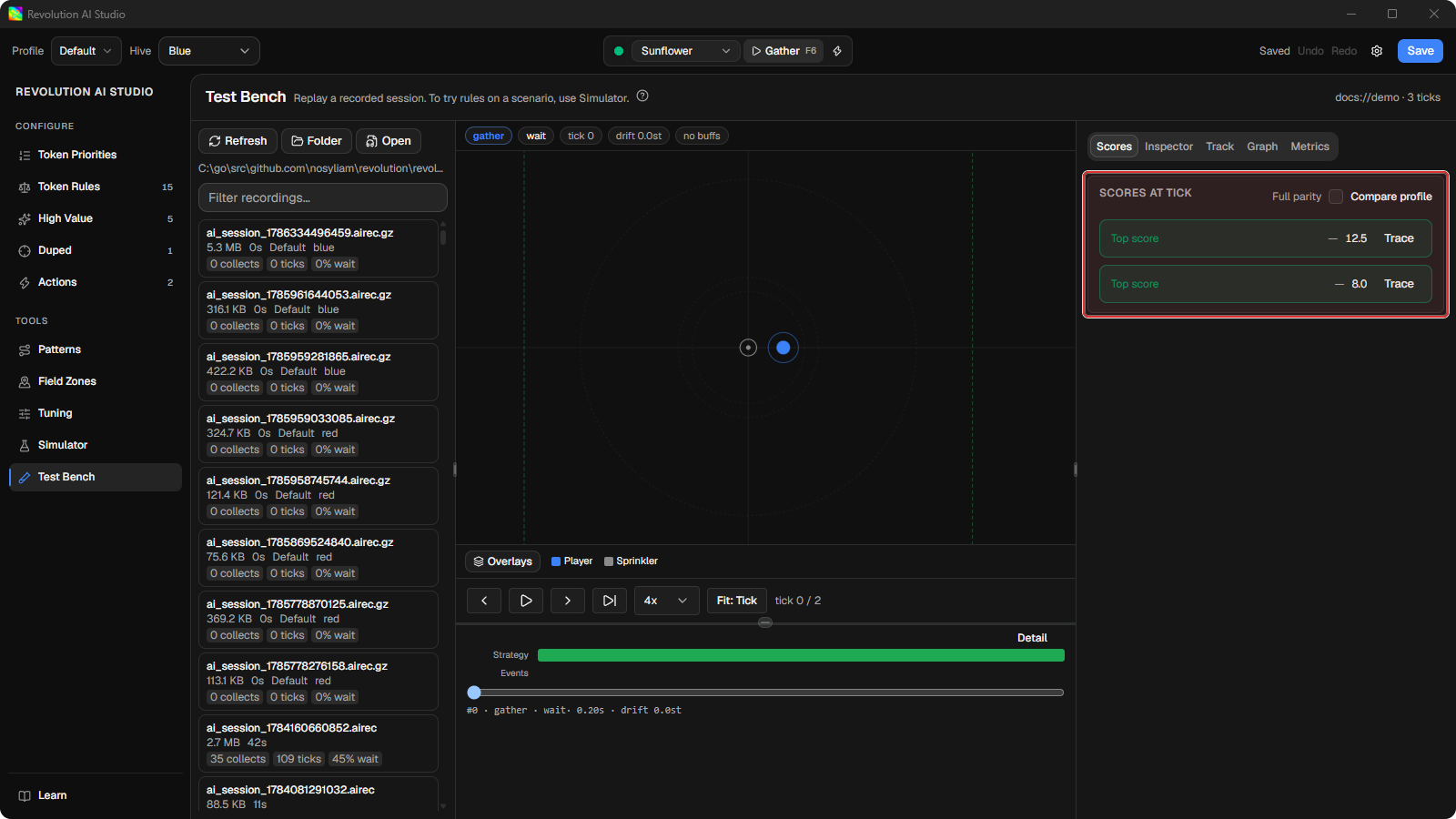Go to High Value settings
This screenshot has height=819, width=1456.
[x=95, y=218]
